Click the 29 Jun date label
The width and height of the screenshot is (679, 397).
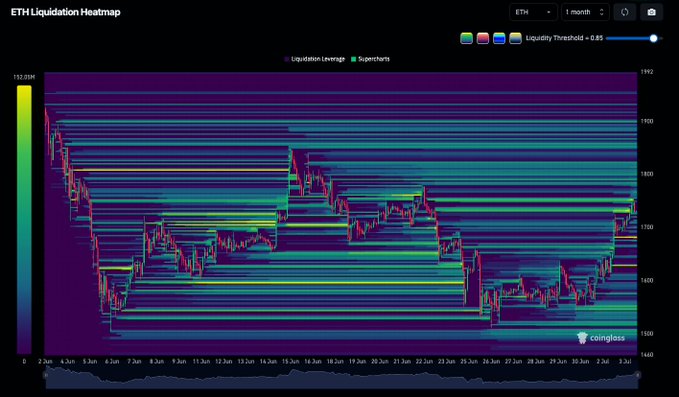[558, 361]
